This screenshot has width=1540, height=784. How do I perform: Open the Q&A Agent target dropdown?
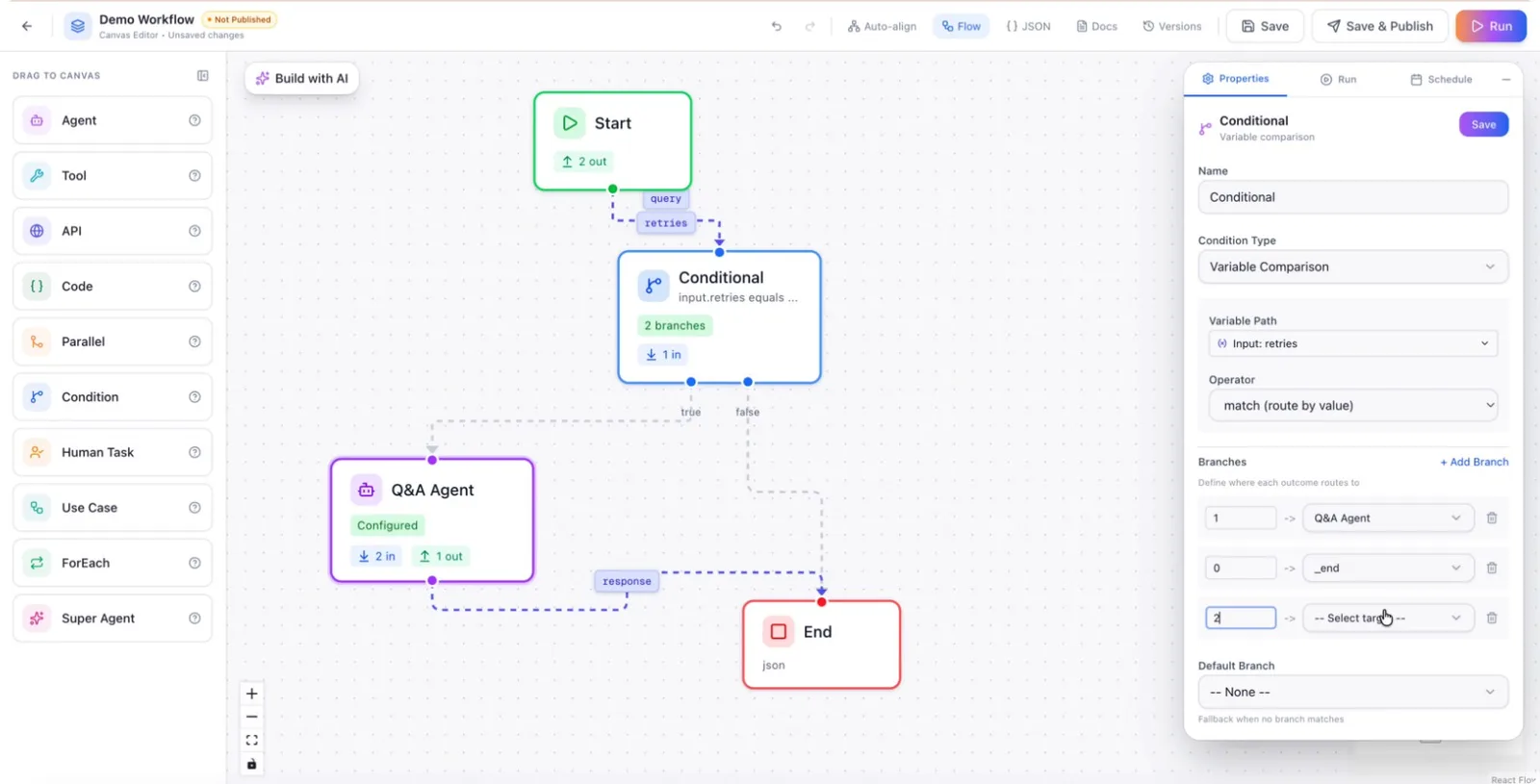click(x=1388, y=518)
